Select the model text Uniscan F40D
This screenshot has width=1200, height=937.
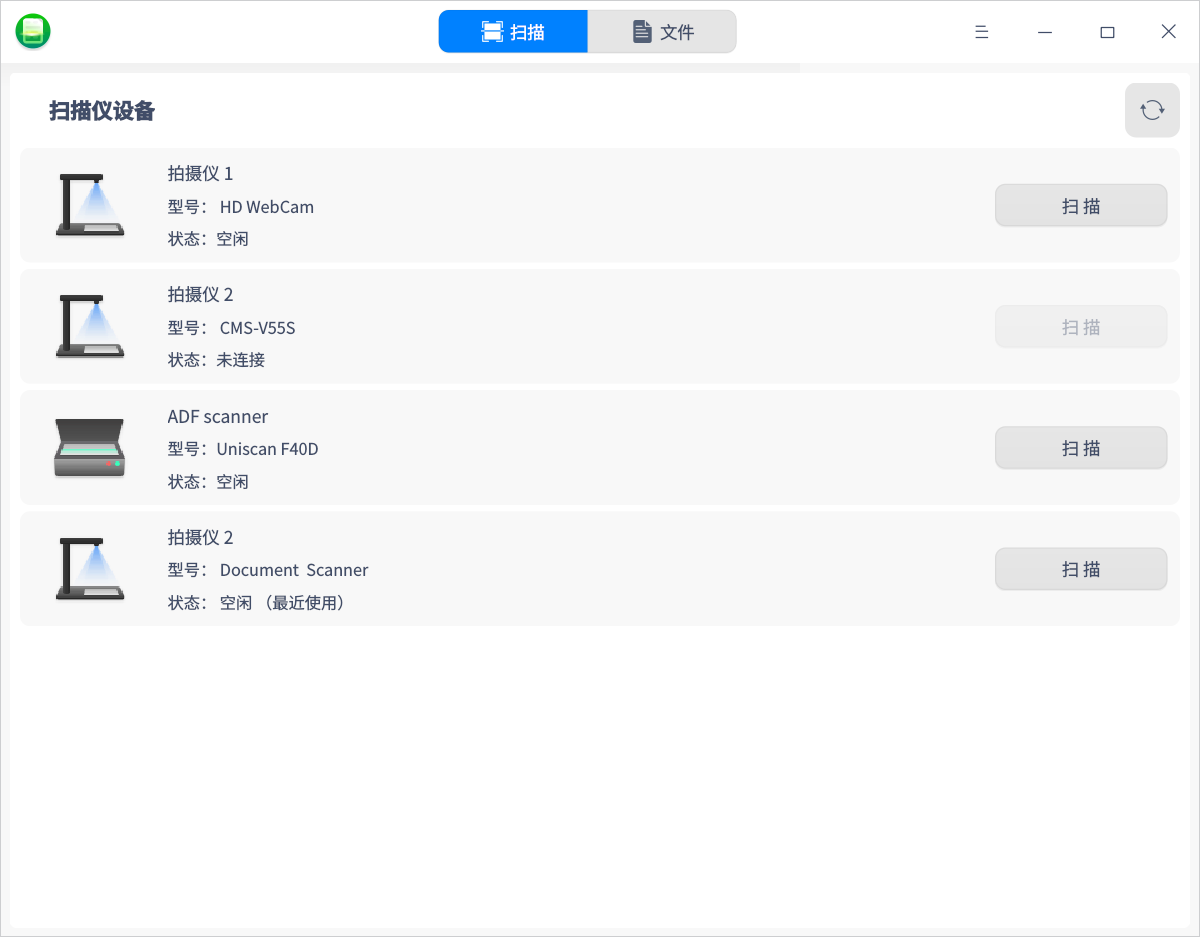click(267, 449)
